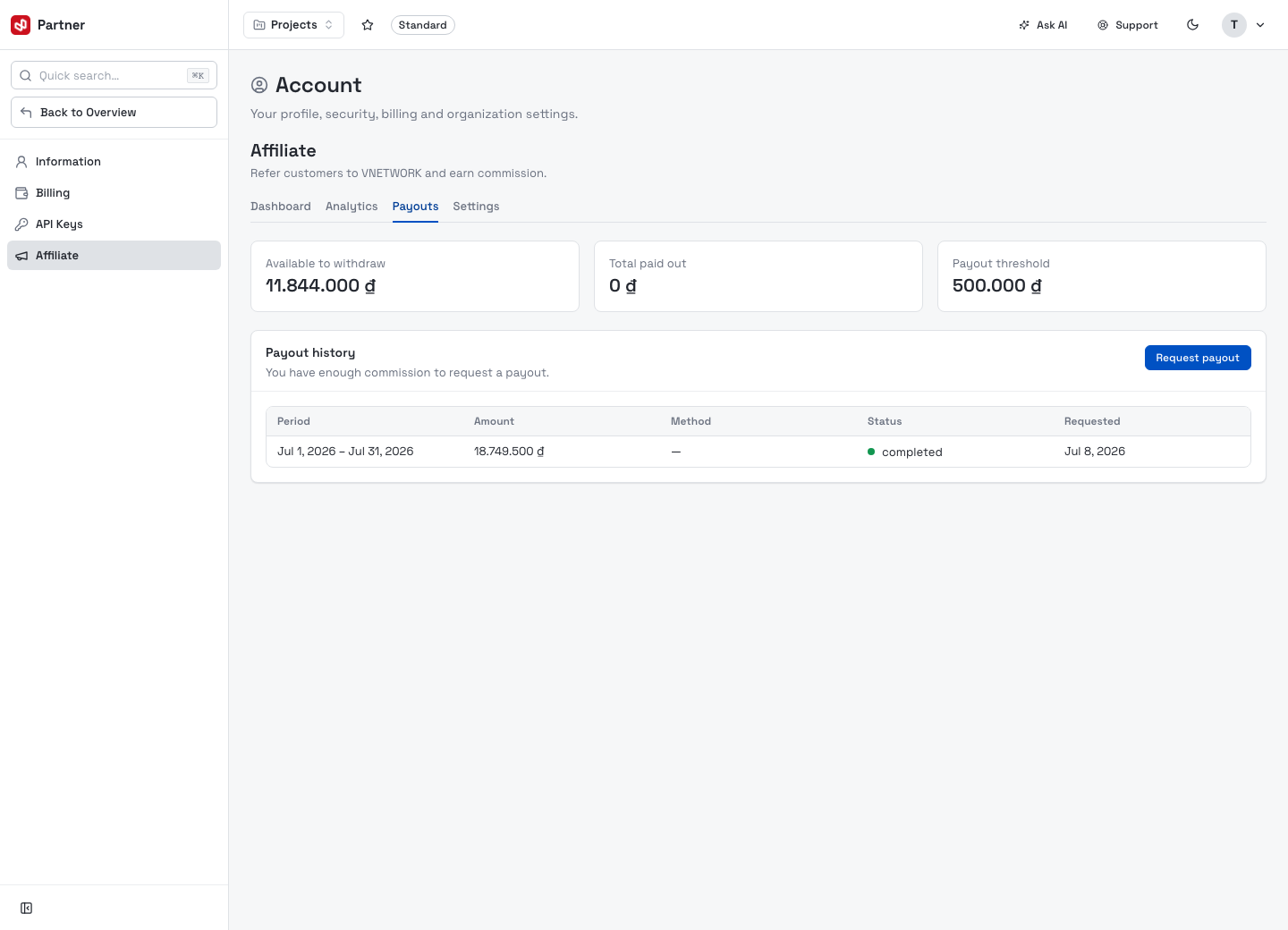Open the Projects dropdown selector

[x=293, y=25]
